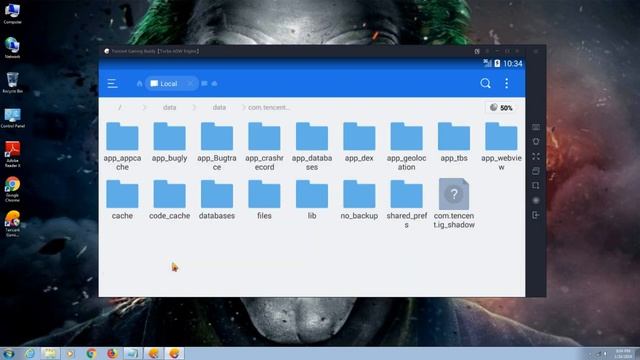Viewport: 640px width, 360px height.
Task: Open Computer desktop icon
Action: [12, 13]
